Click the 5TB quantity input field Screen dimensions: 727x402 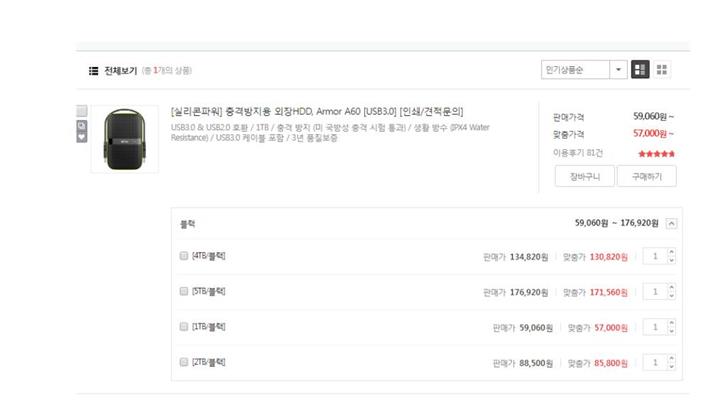click(655, 292)
